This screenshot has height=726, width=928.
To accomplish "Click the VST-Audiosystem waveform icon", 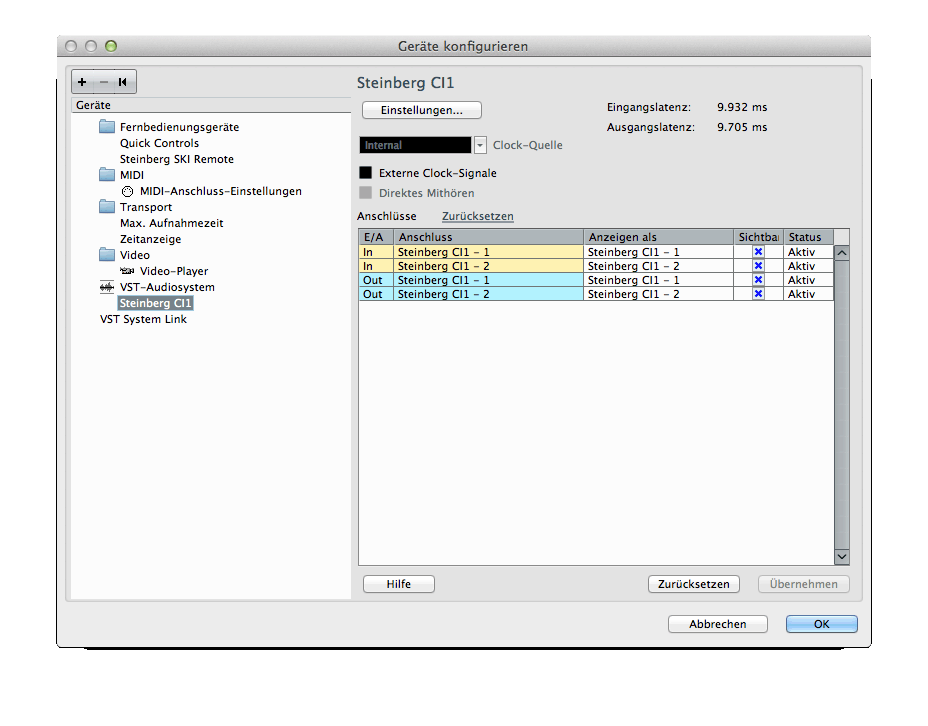I will click(x=107, y=287).
